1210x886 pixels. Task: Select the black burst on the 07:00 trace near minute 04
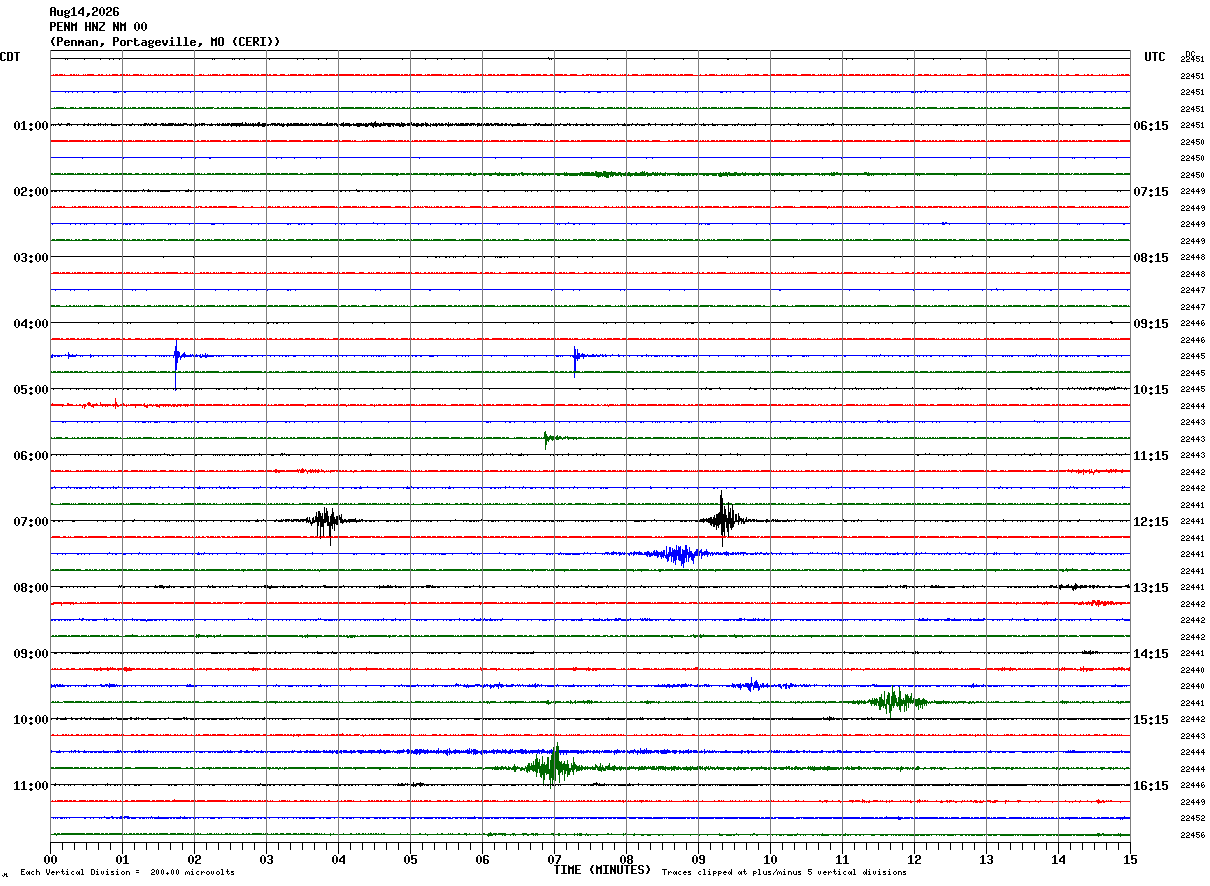click(325, 522)
